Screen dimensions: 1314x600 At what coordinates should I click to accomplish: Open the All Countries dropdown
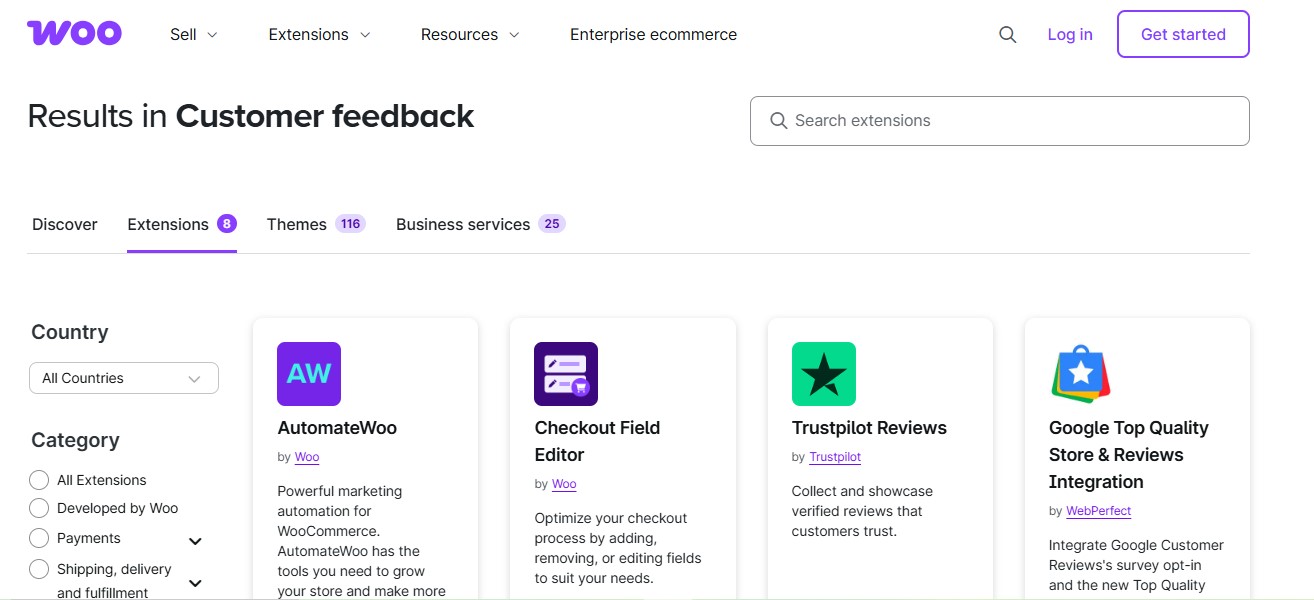point(123,378)
